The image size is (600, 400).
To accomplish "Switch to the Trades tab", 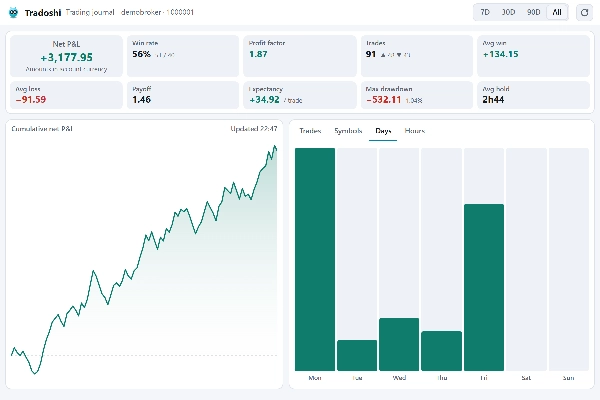I will pyautogui.click(x=310, y=131).
